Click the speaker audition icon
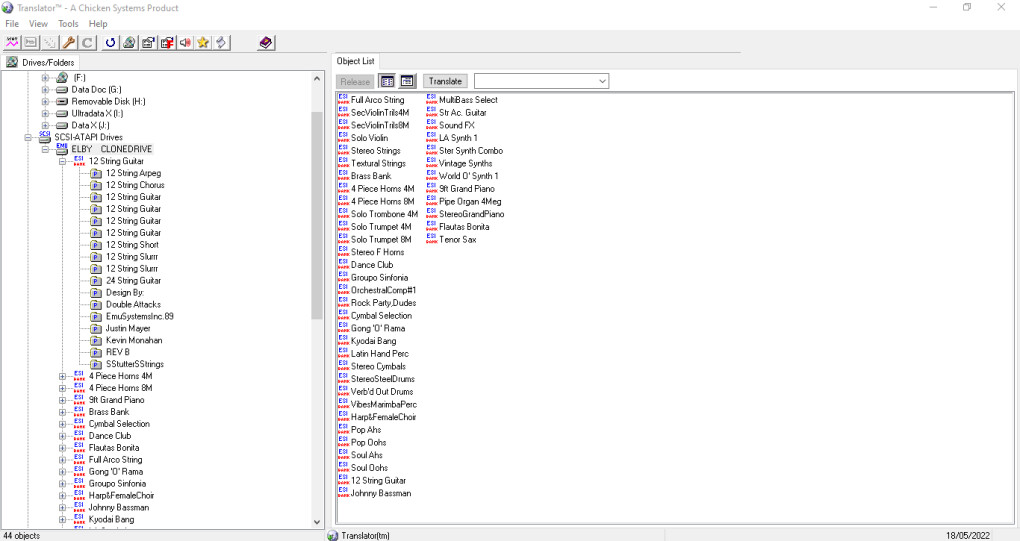 185,43
